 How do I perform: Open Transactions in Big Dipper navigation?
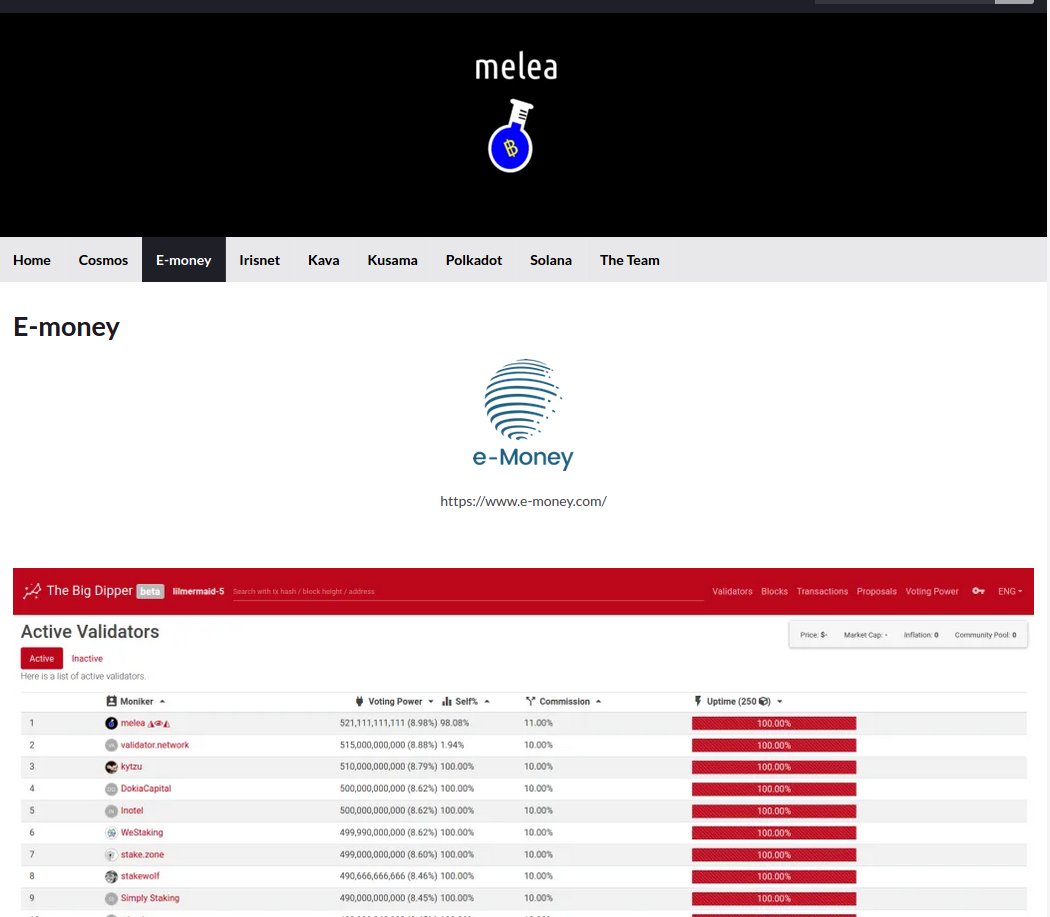coord(822,591)
